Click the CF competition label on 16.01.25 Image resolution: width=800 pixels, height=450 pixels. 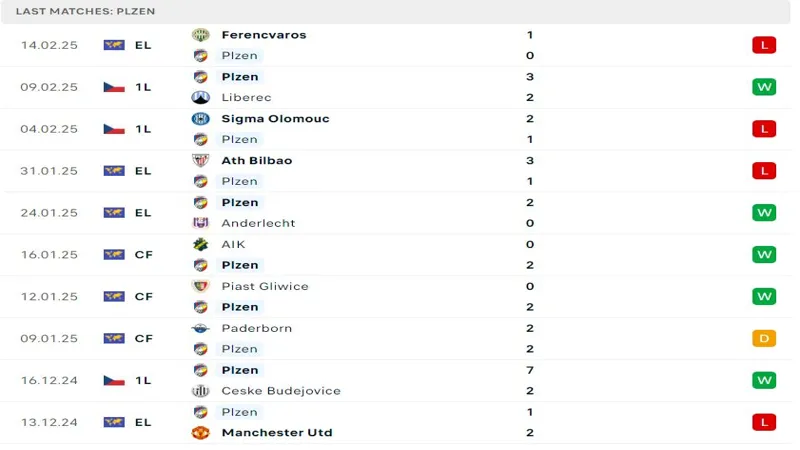tap(143, 255)
